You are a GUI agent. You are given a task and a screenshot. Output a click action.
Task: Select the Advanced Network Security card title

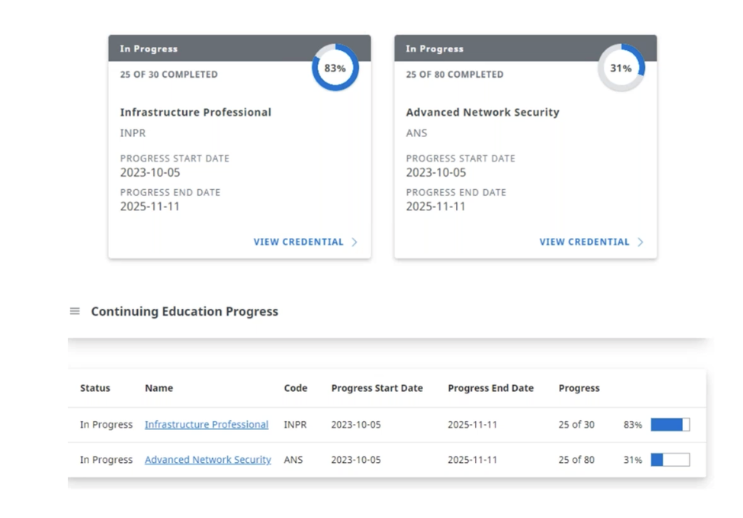click(482, 113)
